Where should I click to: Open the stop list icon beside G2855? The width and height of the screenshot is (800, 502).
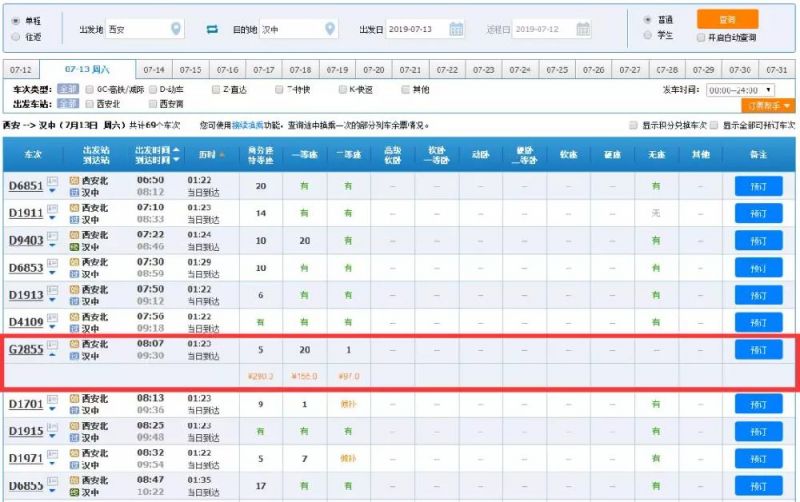(x=52, y=345)
